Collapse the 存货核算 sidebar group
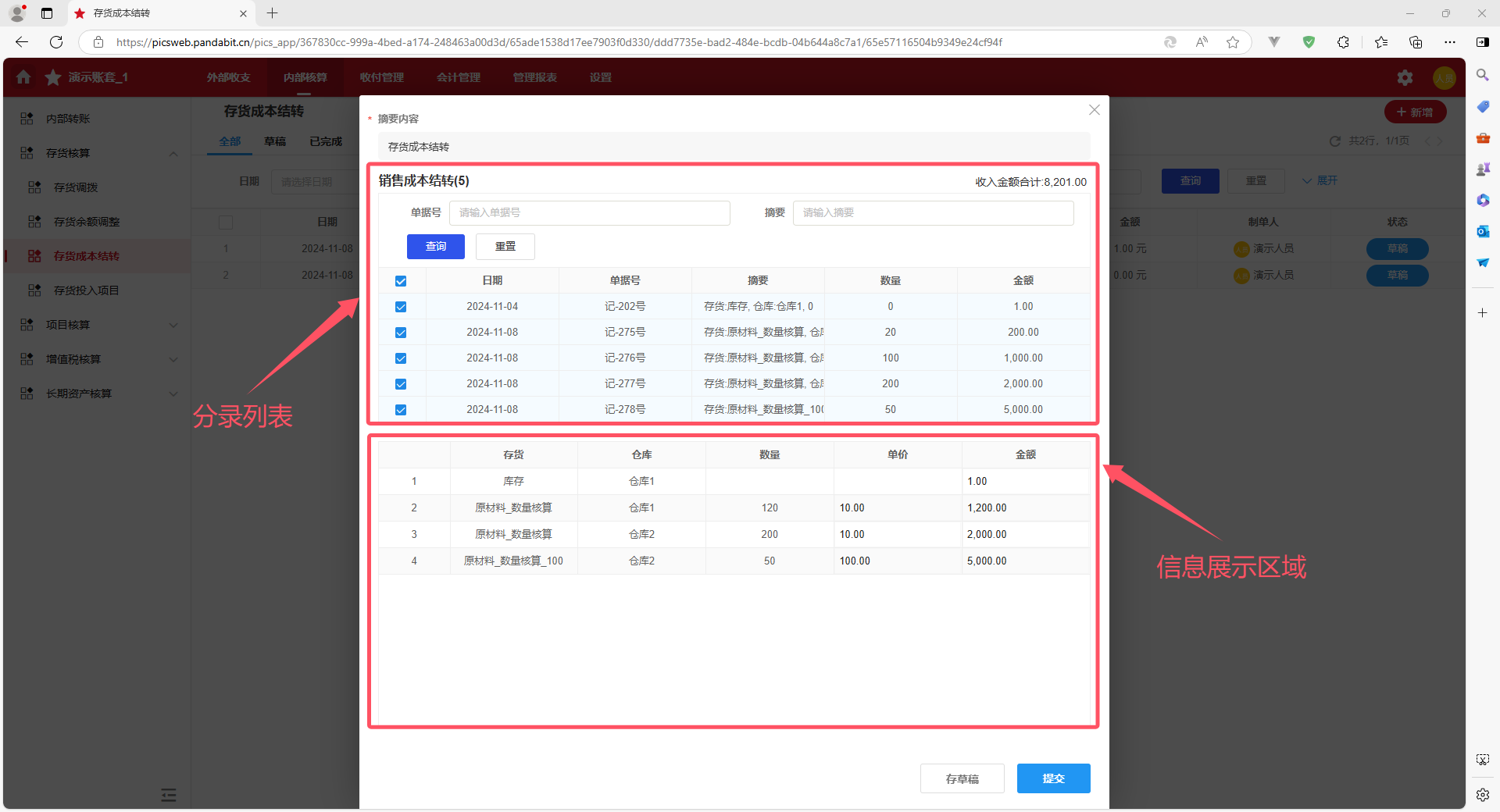 point(173,153)
